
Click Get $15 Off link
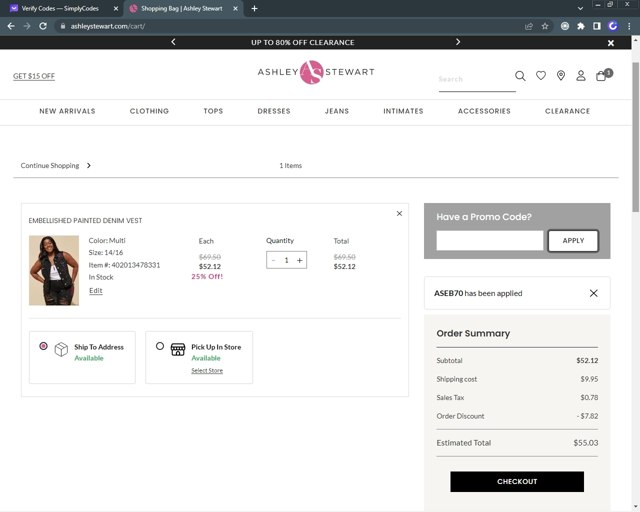(x=34, y=76)
